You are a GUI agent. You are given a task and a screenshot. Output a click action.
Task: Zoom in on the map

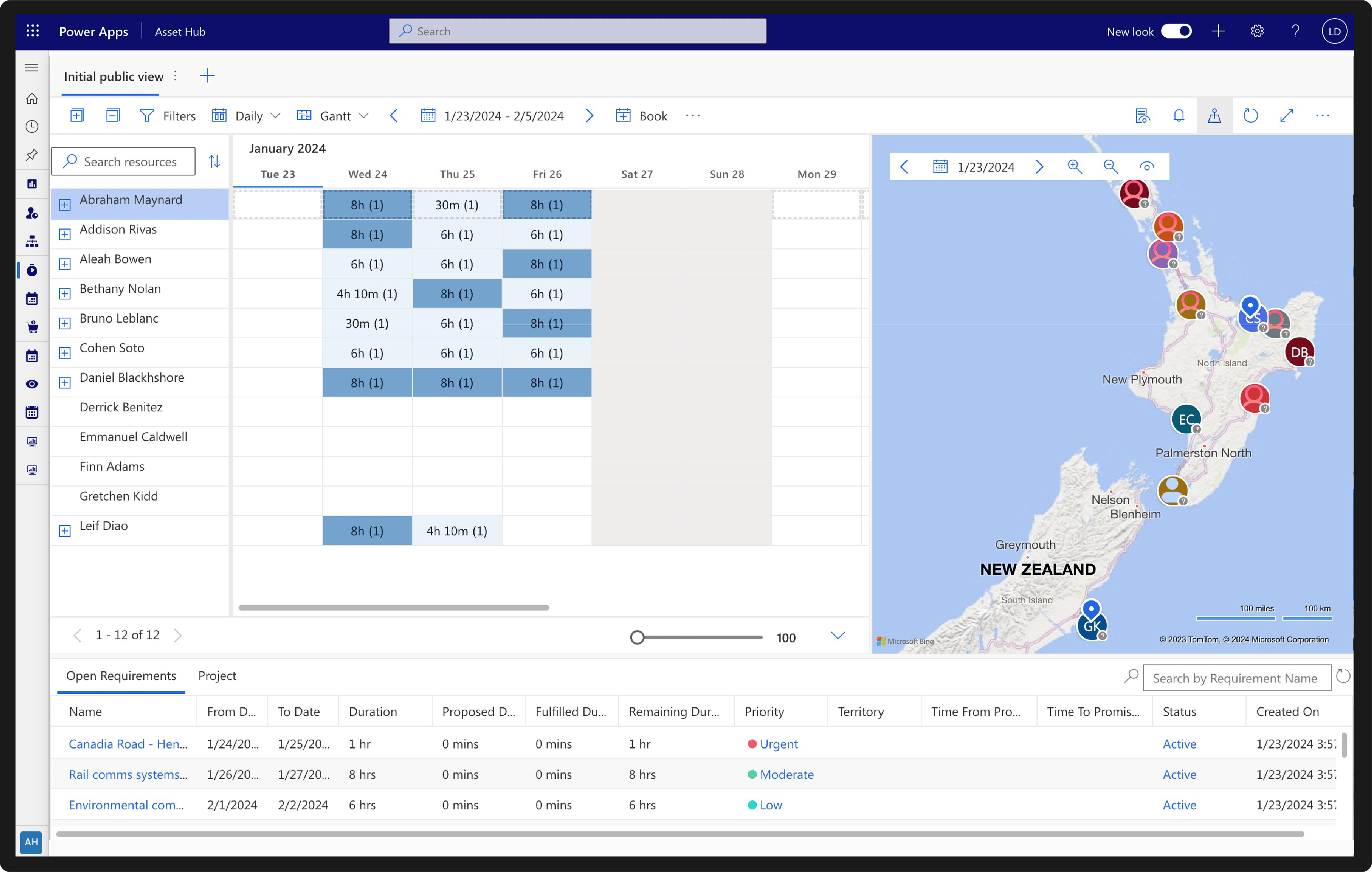click(x=1075, y=166)
